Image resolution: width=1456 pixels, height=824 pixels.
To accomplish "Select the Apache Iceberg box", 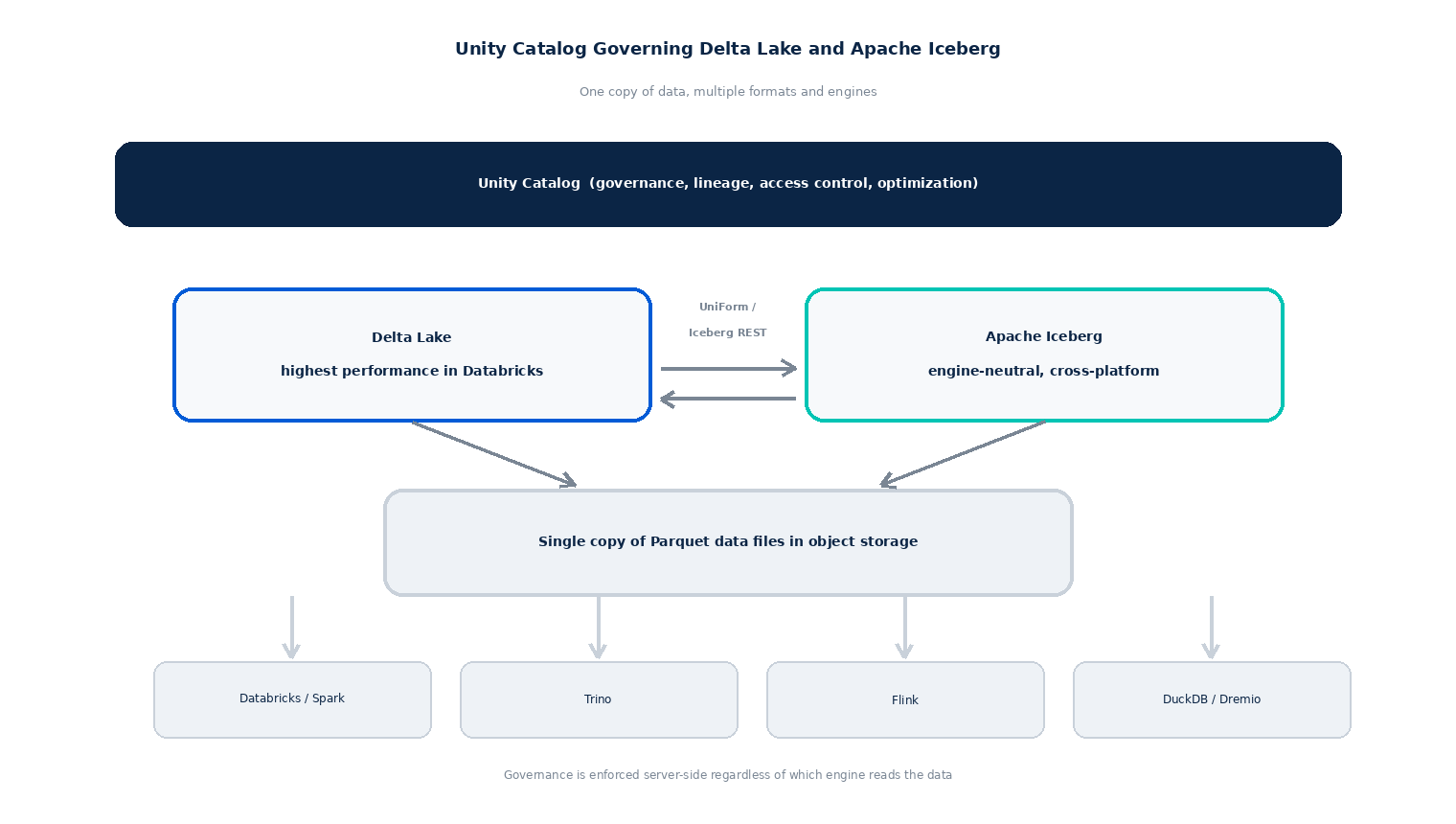I will tap(1044, 355).
